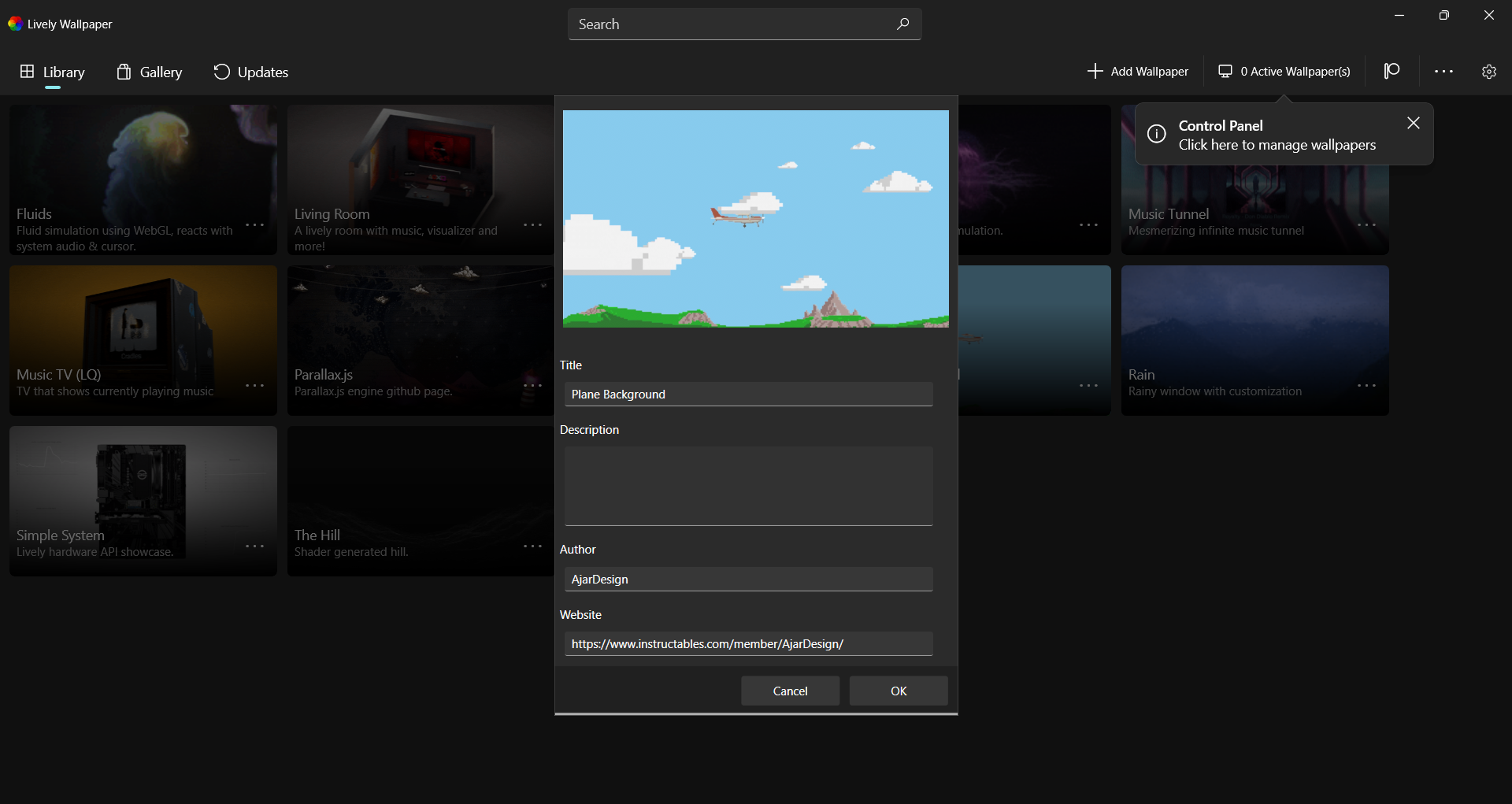Viewport: 1512px width, 804px height.
Task: Click the Author field containing AjarDesign
Action: tap(748, 579)
